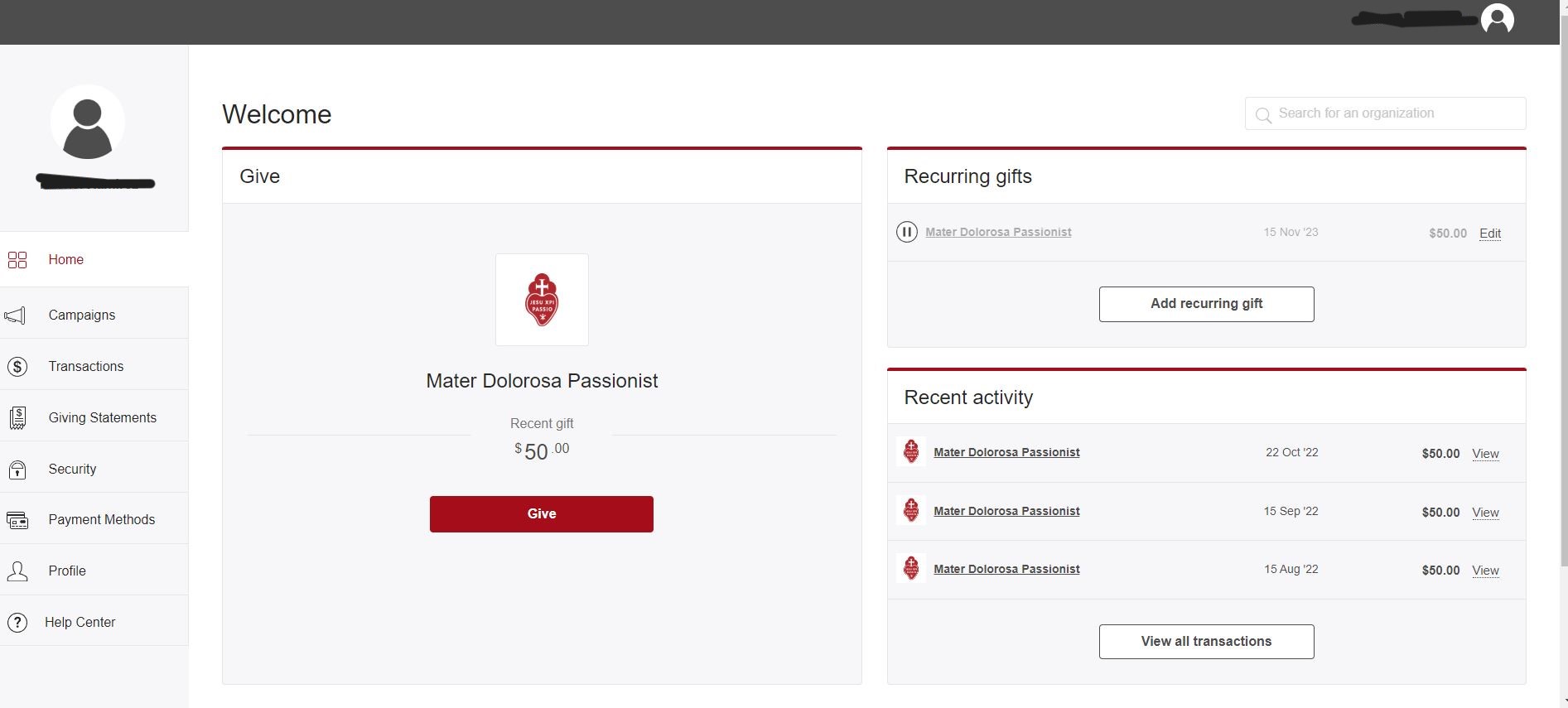
Task: Click the Giving Statements receipt icon
Action: 17,418
